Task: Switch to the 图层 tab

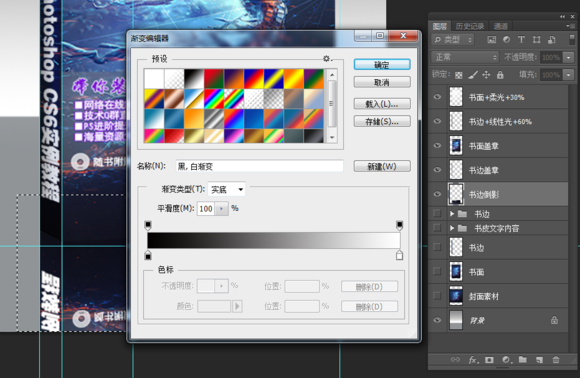Action: point(440,26)
